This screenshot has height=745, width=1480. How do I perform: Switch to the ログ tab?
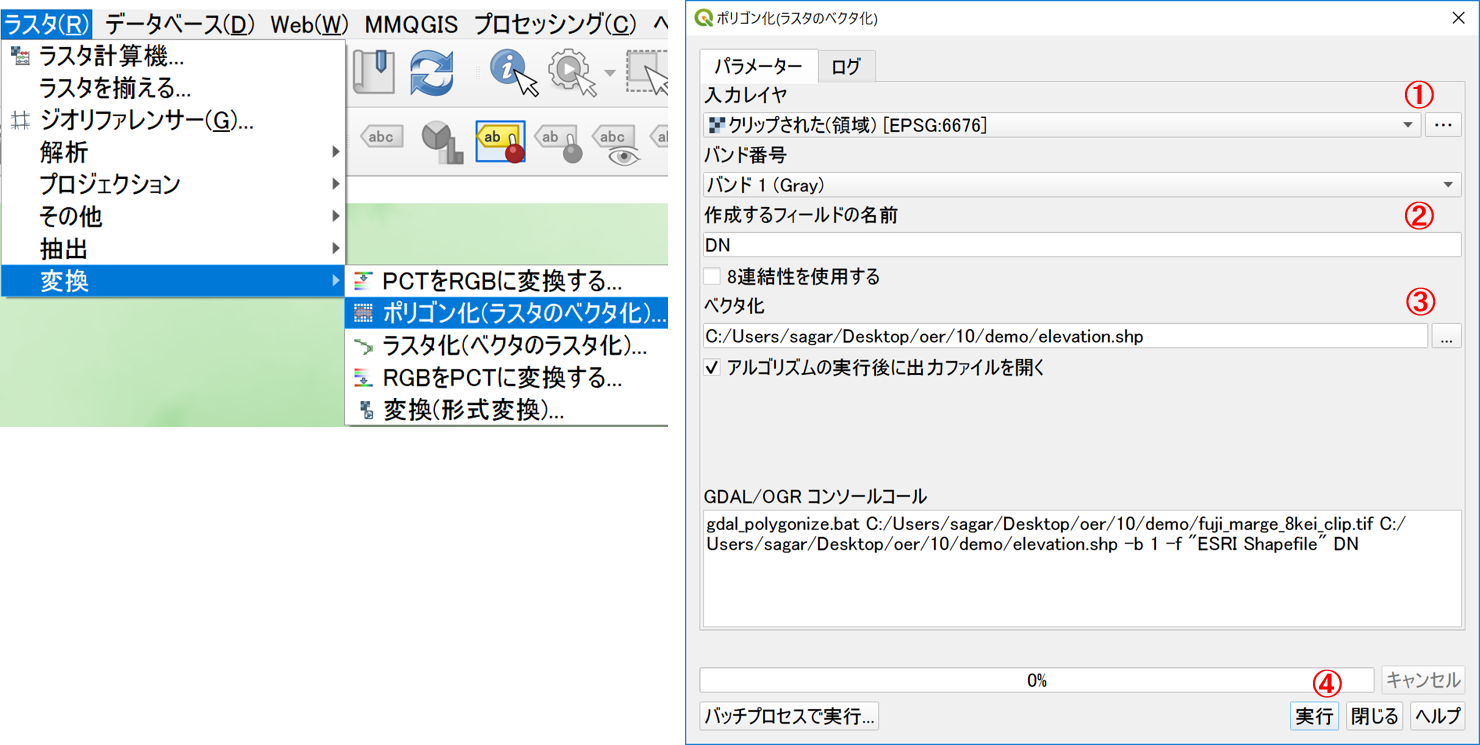point(846,66)
